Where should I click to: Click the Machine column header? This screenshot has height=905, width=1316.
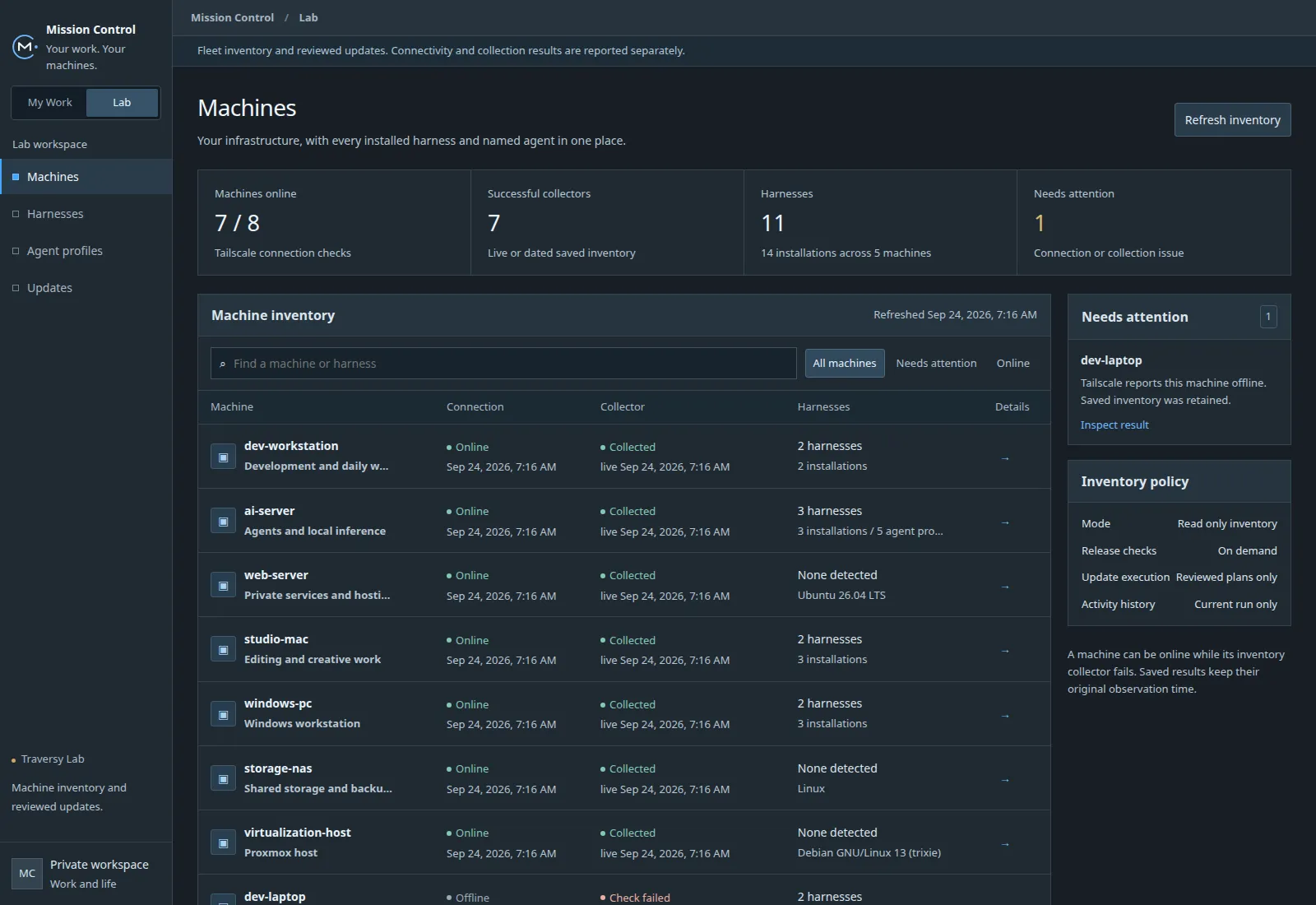click(x=232, y=406)
